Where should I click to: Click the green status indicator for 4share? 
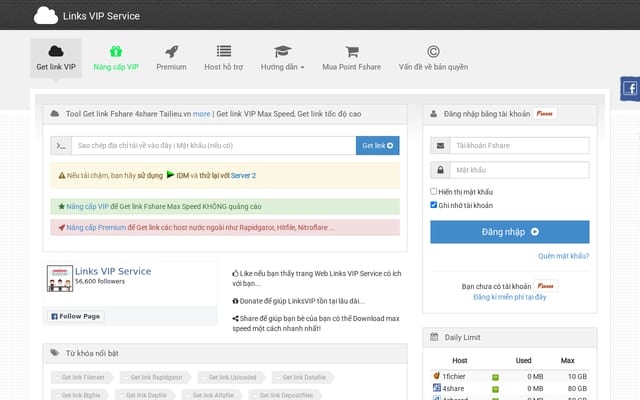(495, 389)
